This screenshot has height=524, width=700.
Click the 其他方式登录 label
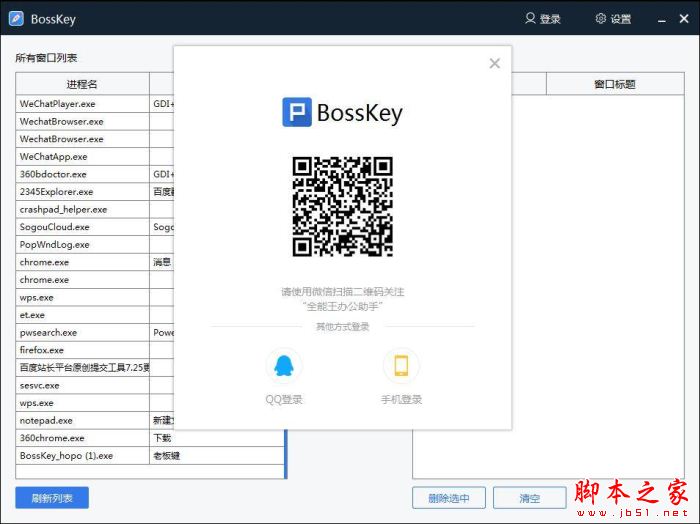[342, 327]
